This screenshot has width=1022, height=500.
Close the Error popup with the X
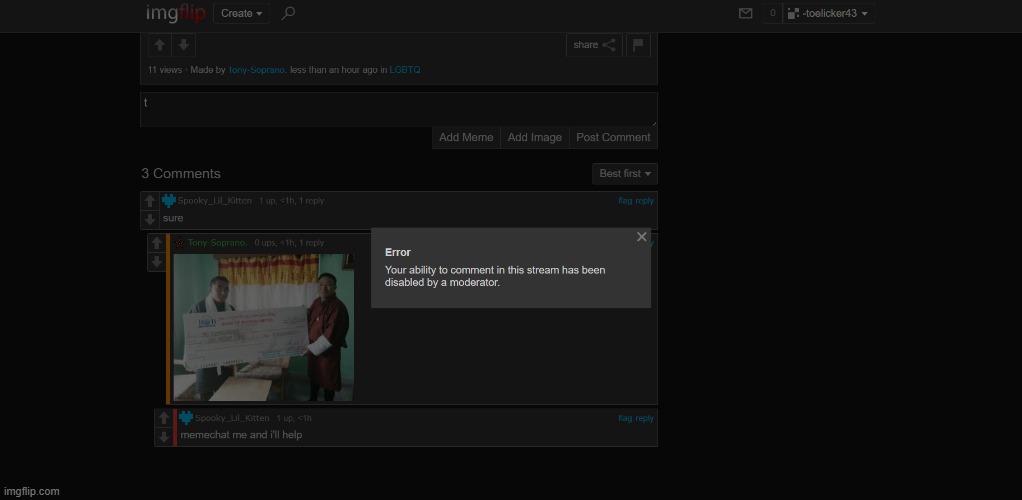[641, 237]
